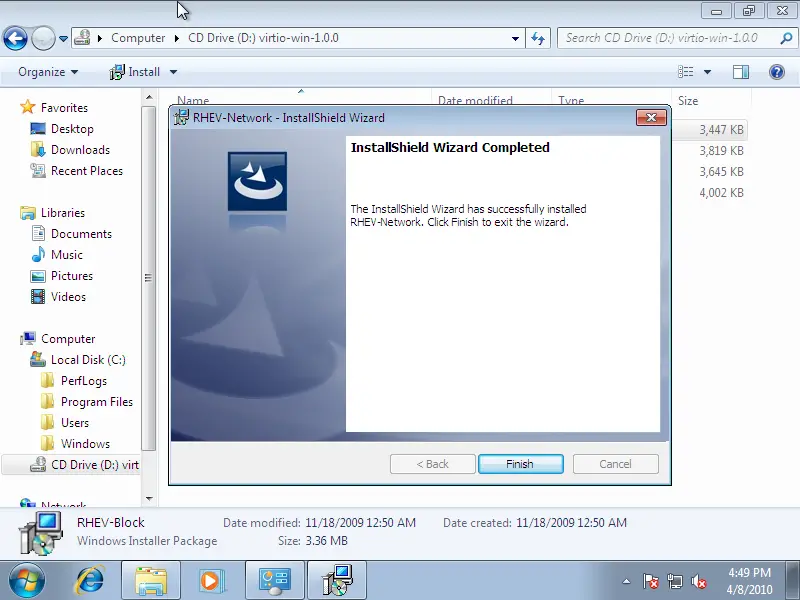Select Downloads under Favorites
800x600 pixels.
(x=80, y=150)
